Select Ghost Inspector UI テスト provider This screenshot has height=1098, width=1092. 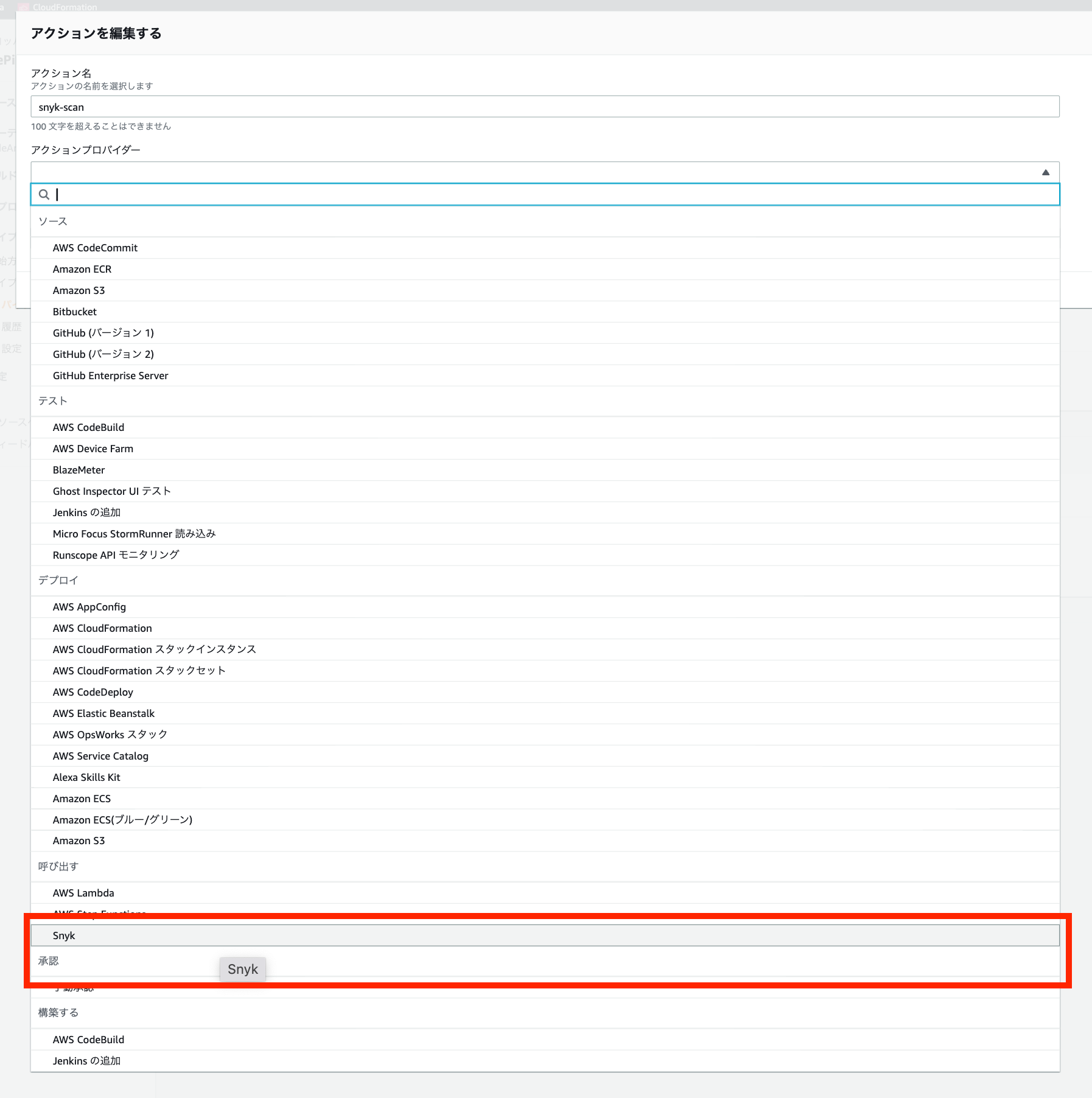(x=111, y=491)
